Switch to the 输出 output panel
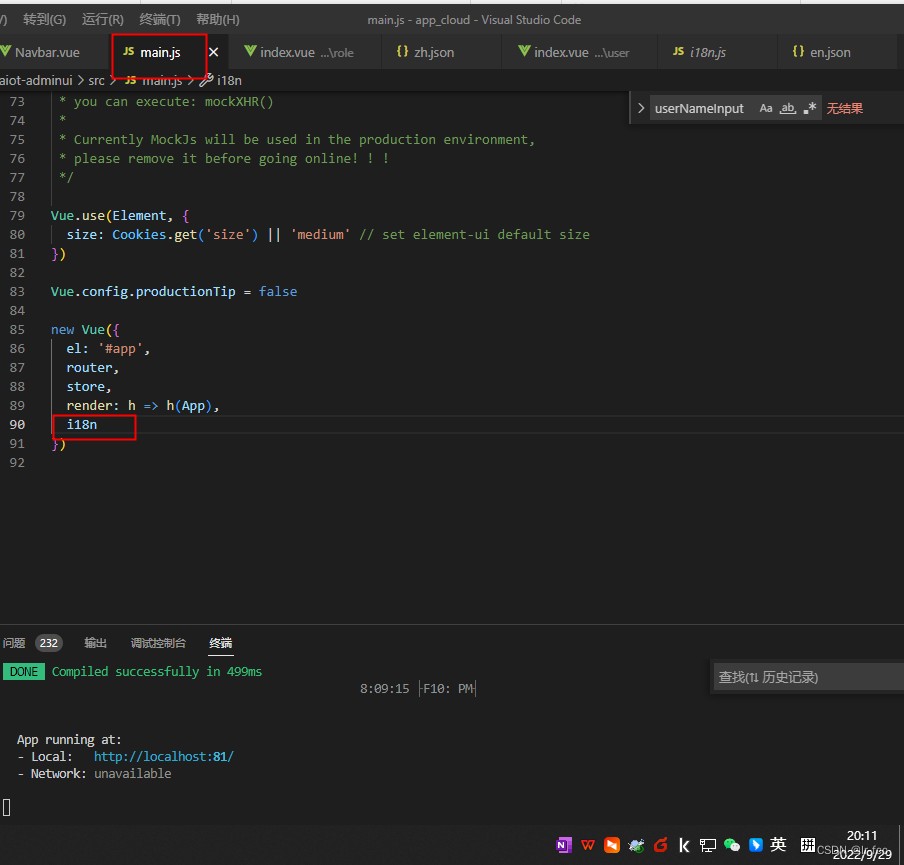The image size is (904, 865). tap(96, 643)
